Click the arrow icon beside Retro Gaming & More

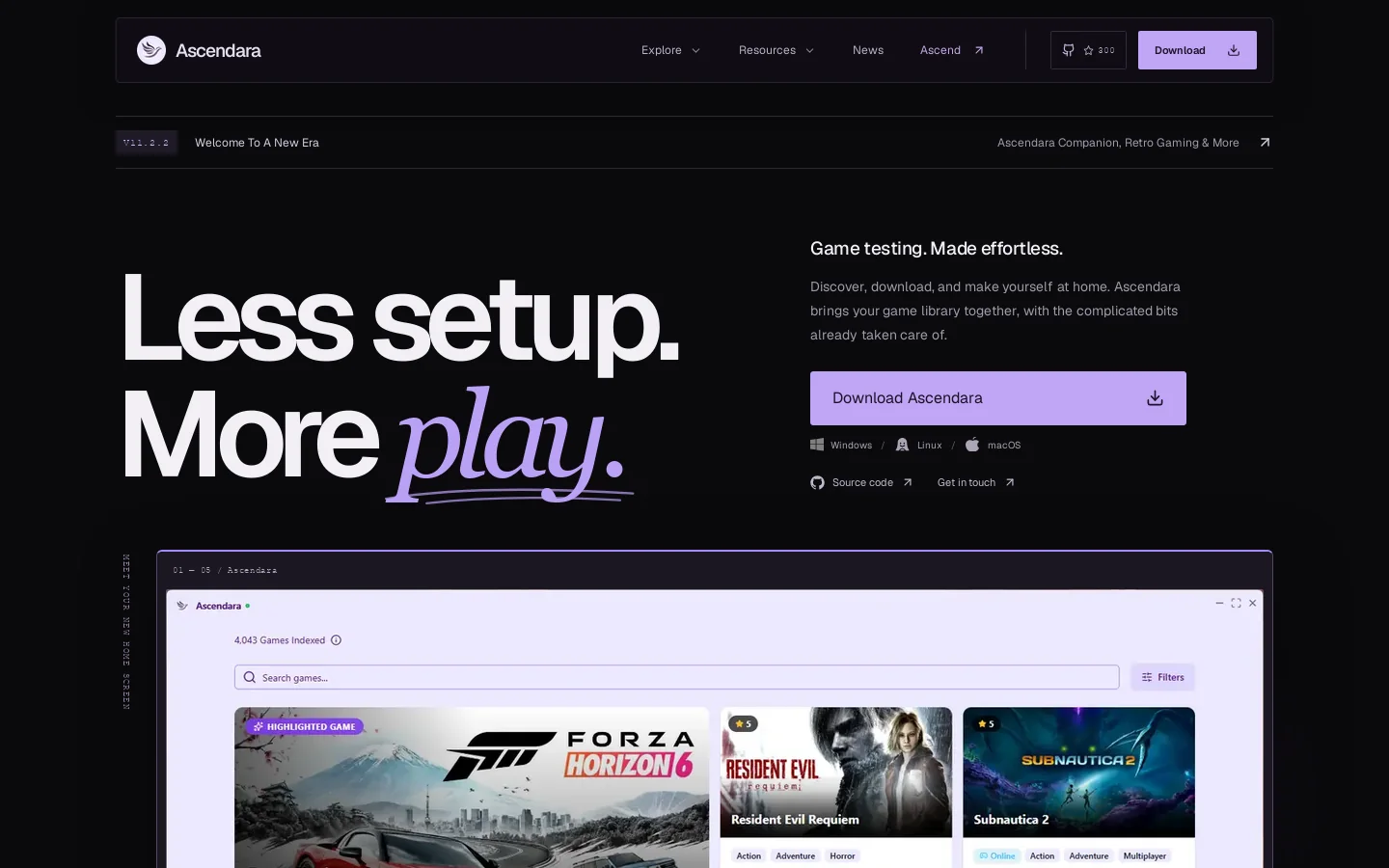tap(1265, 143)
